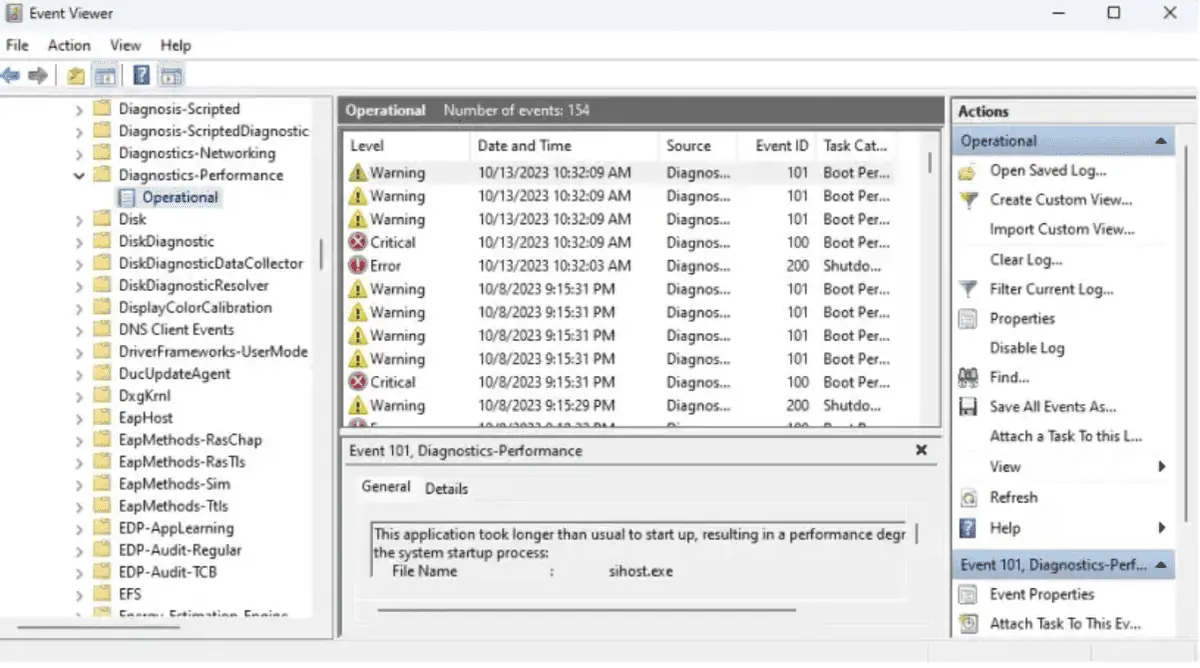Screen dimensions: 1200x668
Task: Open a saved log file
Action: (x=1045, y=170)
